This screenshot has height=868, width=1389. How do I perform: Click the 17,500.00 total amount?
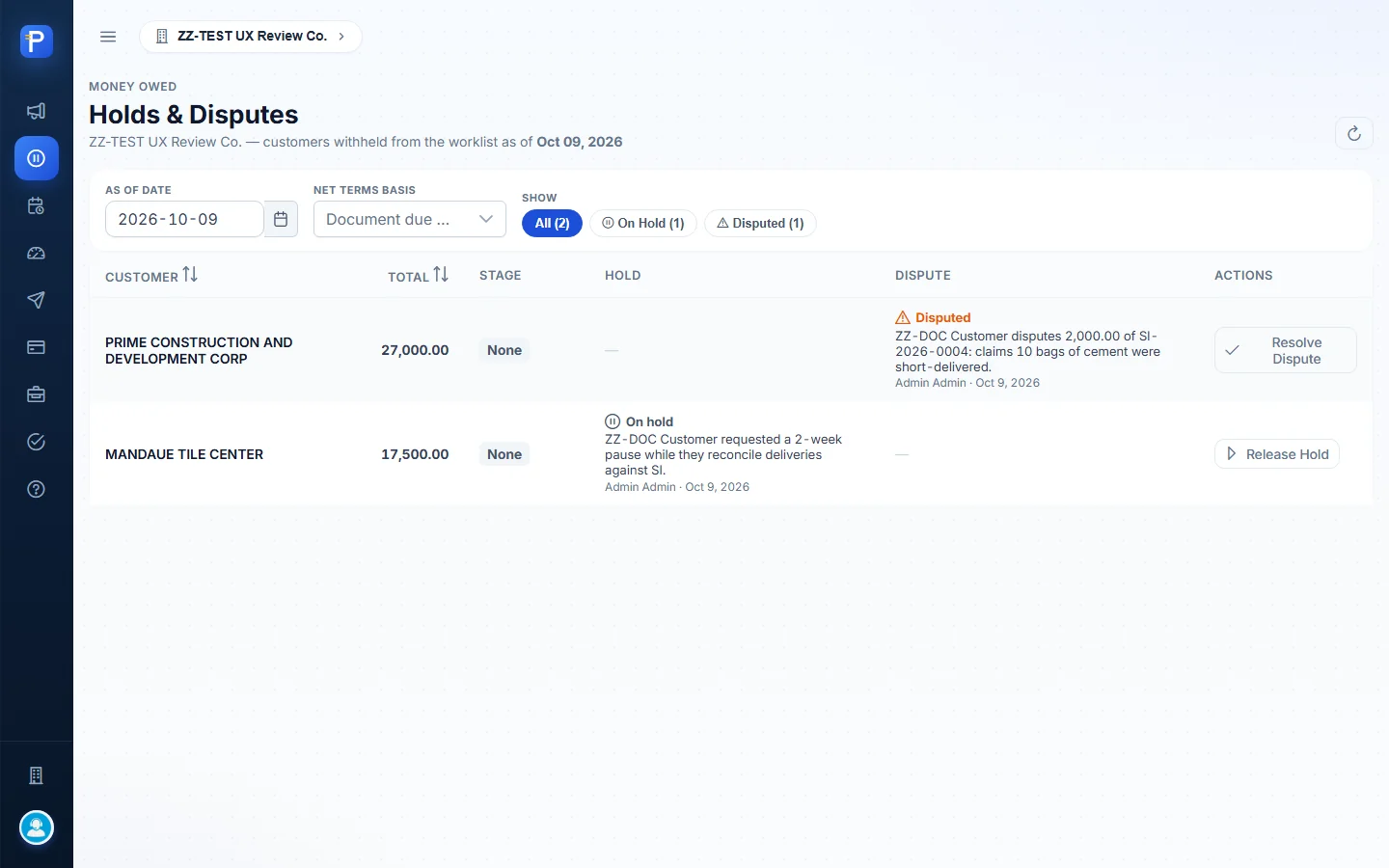point(415,454)
